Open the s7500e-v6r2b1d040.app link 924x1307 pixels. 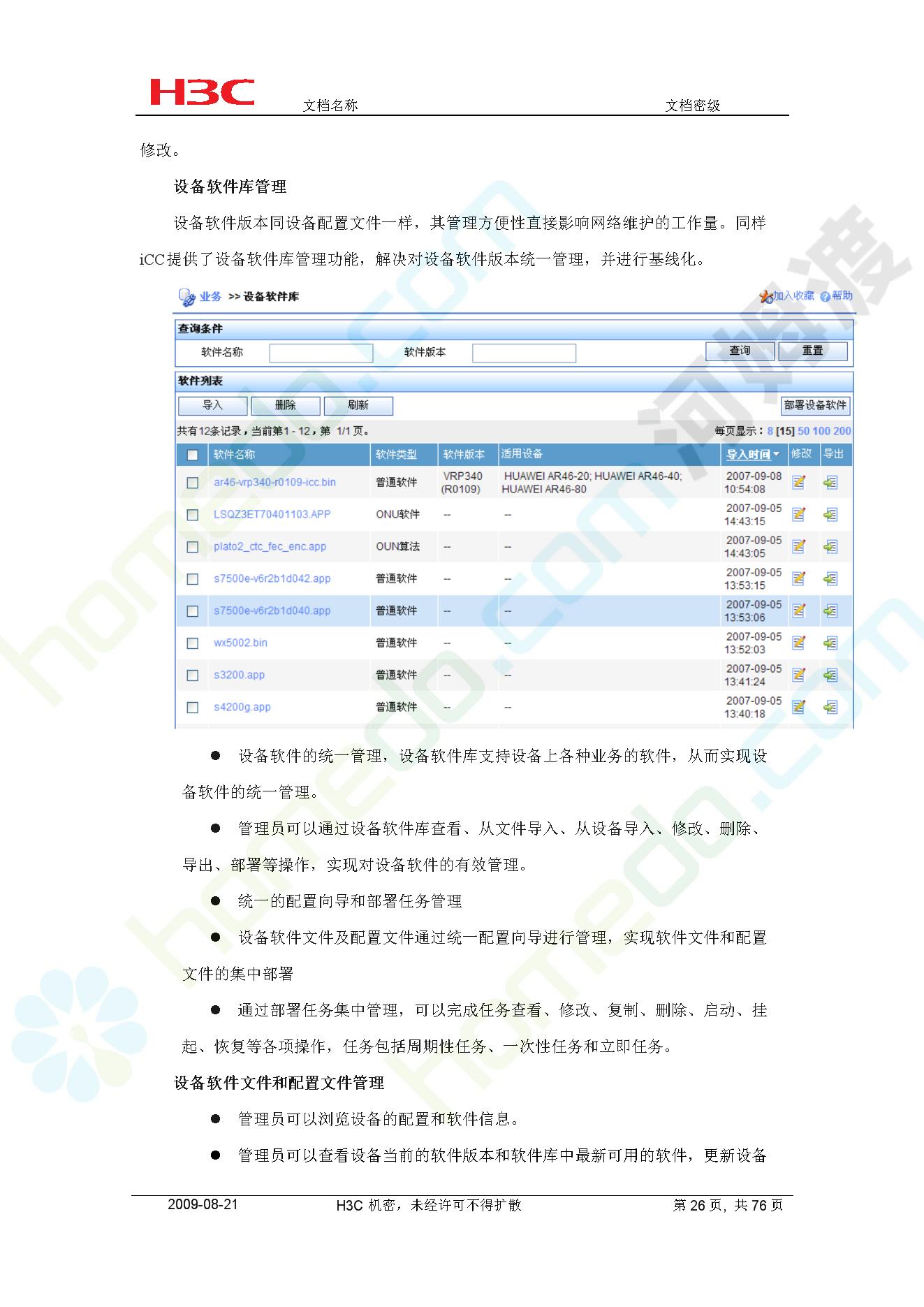272,611
